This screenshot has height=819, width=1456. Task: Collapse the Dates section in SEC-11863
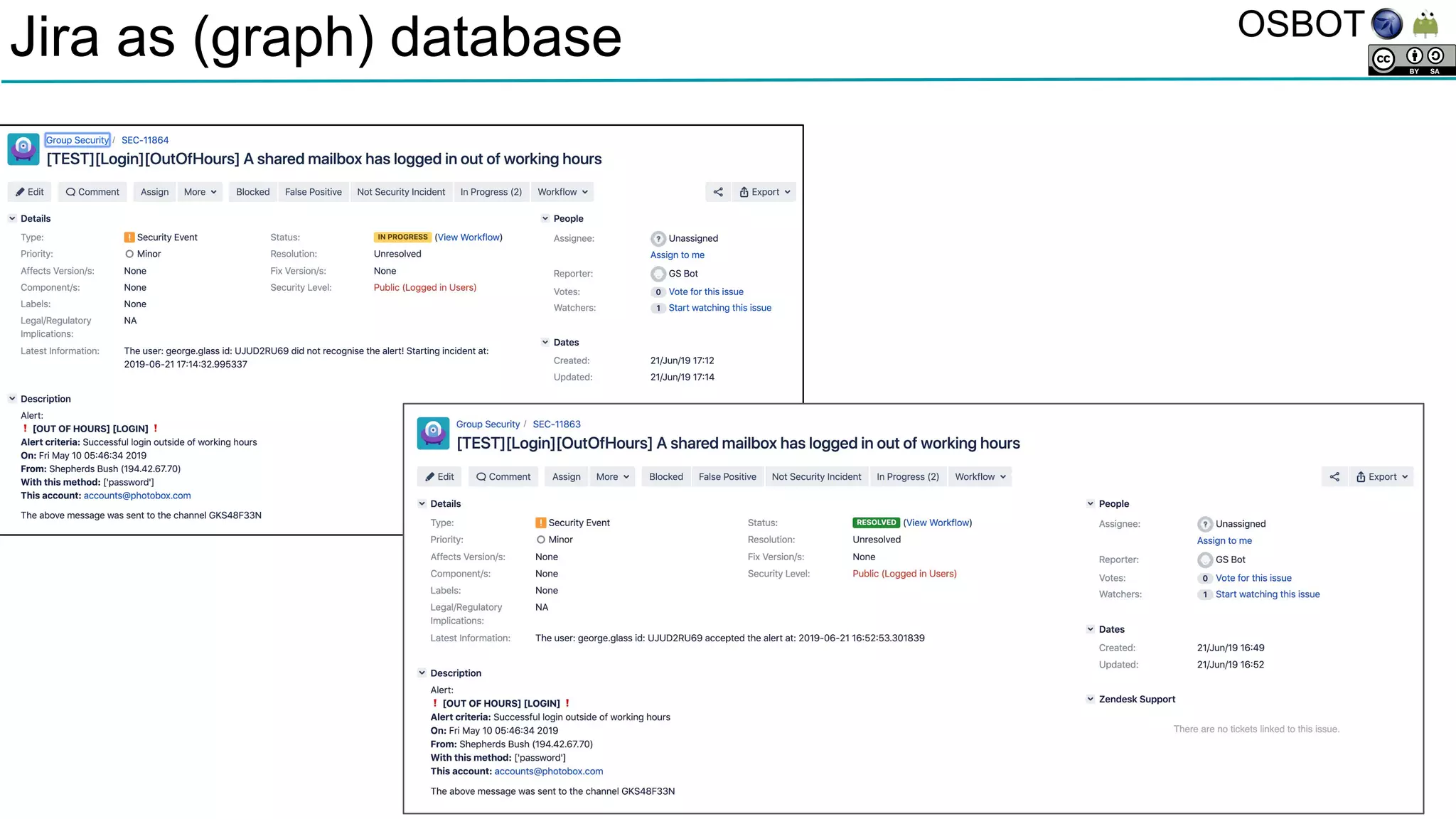1090,629
